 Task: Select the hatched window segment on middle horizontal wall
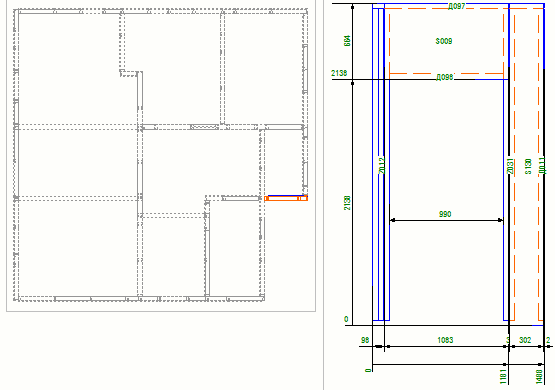(205, 127)
